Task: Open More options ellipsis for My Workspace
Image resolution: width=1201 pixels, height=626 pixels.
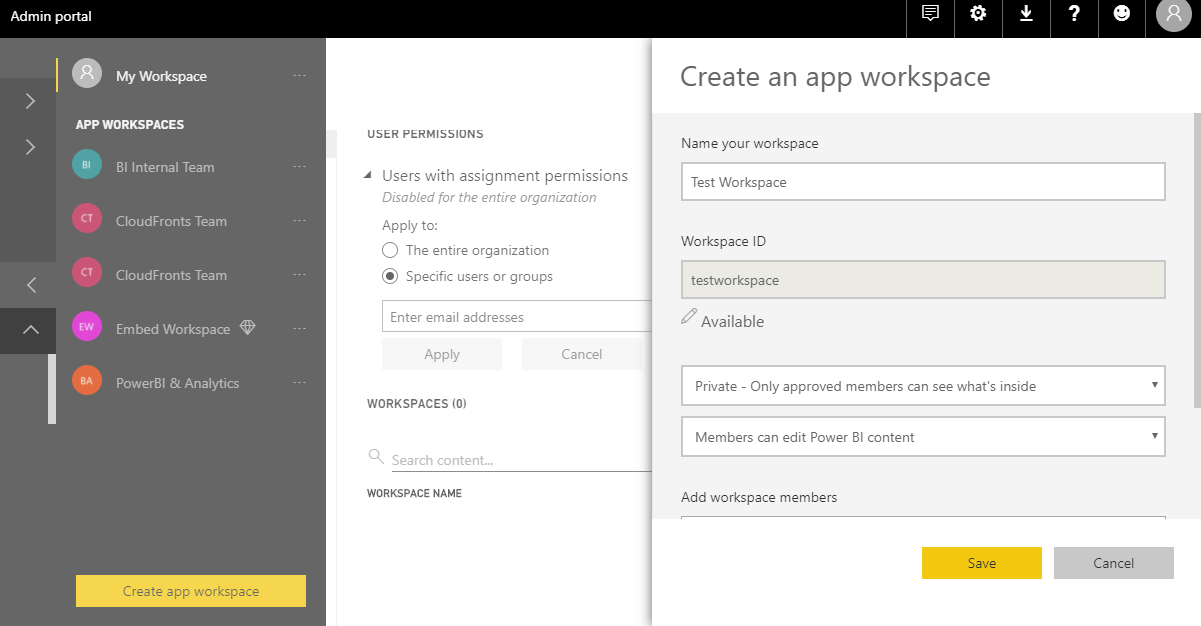Action: point(300,76)
